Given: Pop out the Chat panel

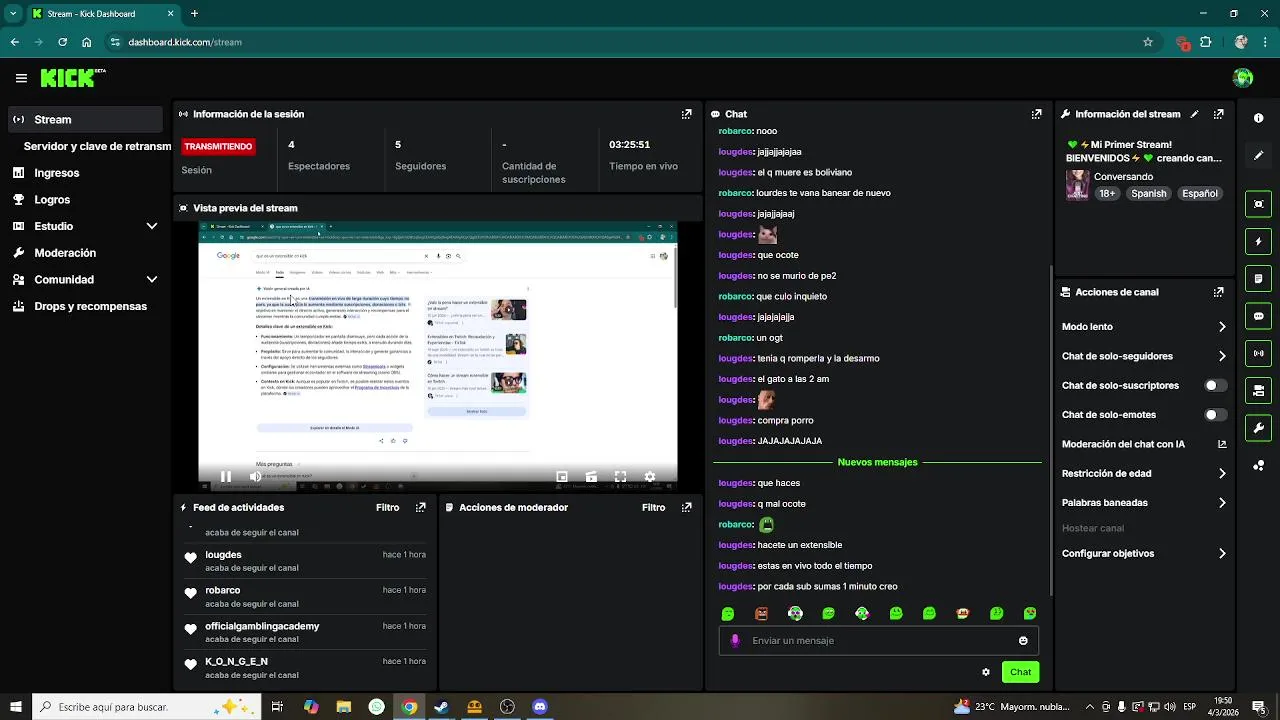Looking at the screenshot, I should 1036,114.
